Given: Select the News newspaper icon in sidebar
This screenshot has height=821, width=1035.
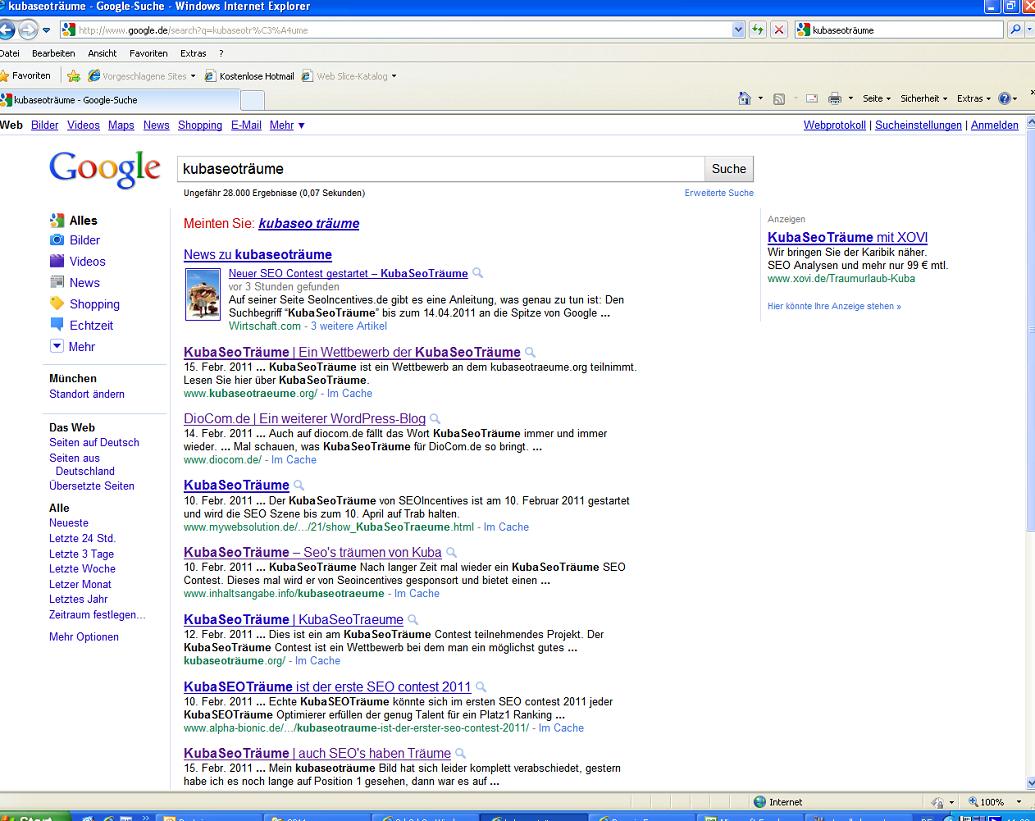Looking at the screenshot, I should click(x=57, y=282).
